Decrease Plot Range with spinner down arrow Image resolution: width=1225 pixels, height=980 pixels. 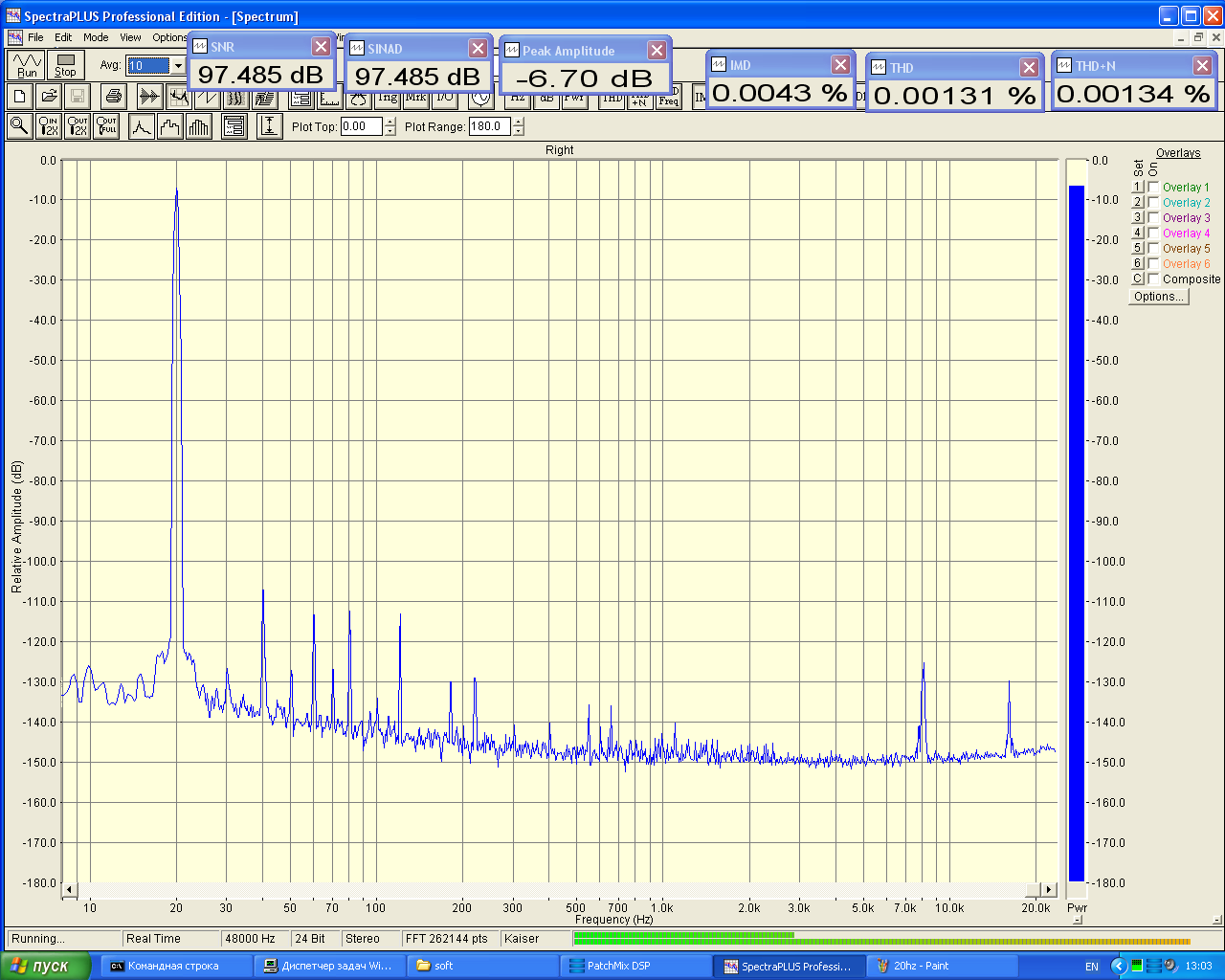click(x=518, y=131)
